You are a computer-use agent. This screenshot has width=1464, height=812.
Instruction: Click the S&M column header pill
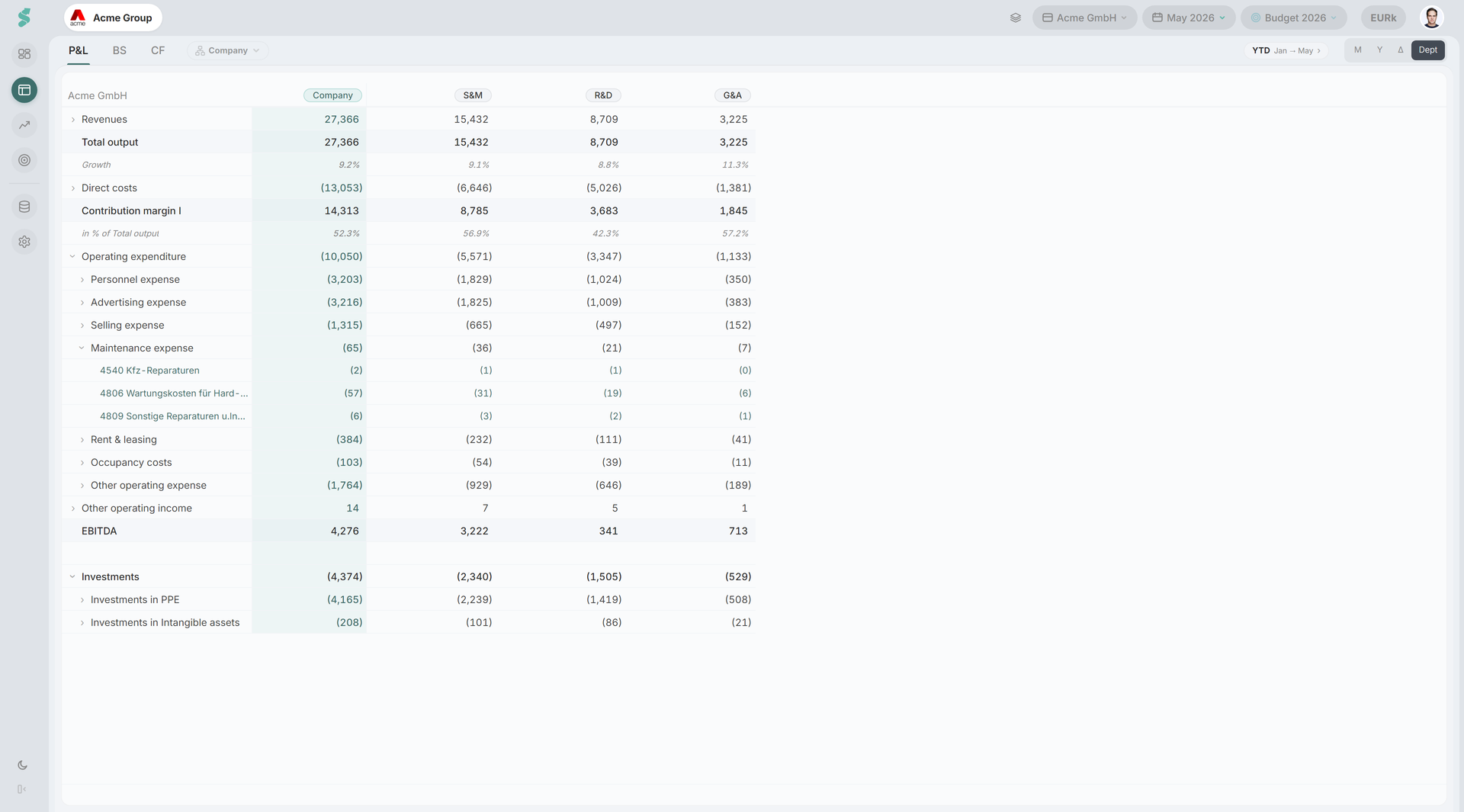[x=473, y=95]
